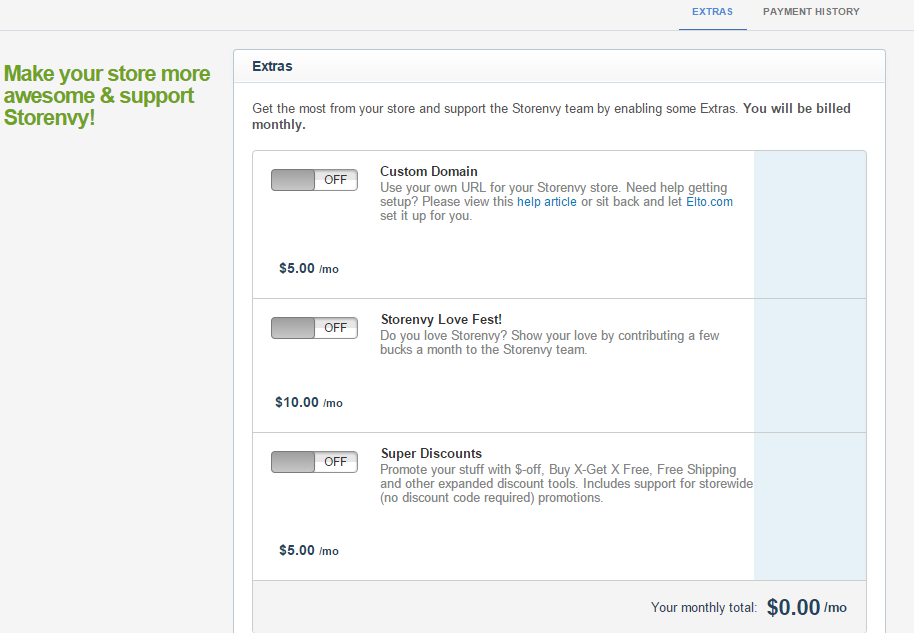Select the Super Discounts heading
The image size is (914, 633).
point(431,454)
